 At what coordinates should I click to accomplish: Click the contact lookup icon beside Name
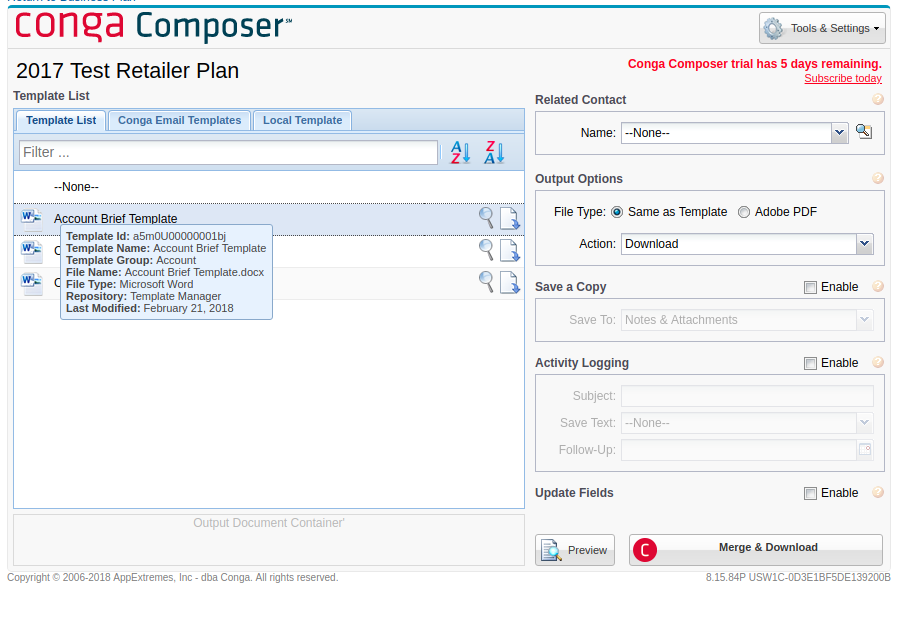864,132
